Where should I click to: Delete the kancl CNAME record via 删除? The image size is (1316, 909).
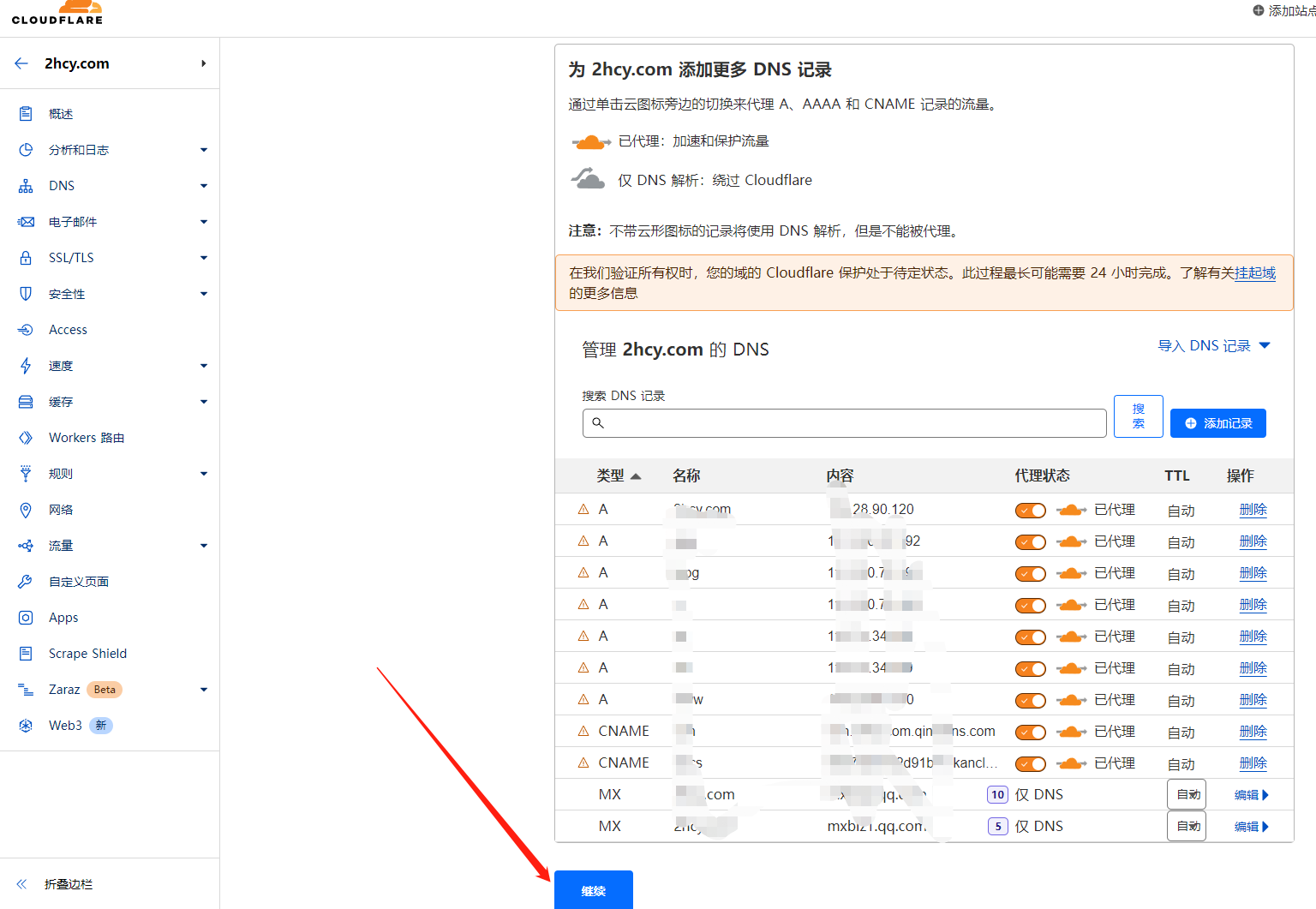tap(1253, 763)
